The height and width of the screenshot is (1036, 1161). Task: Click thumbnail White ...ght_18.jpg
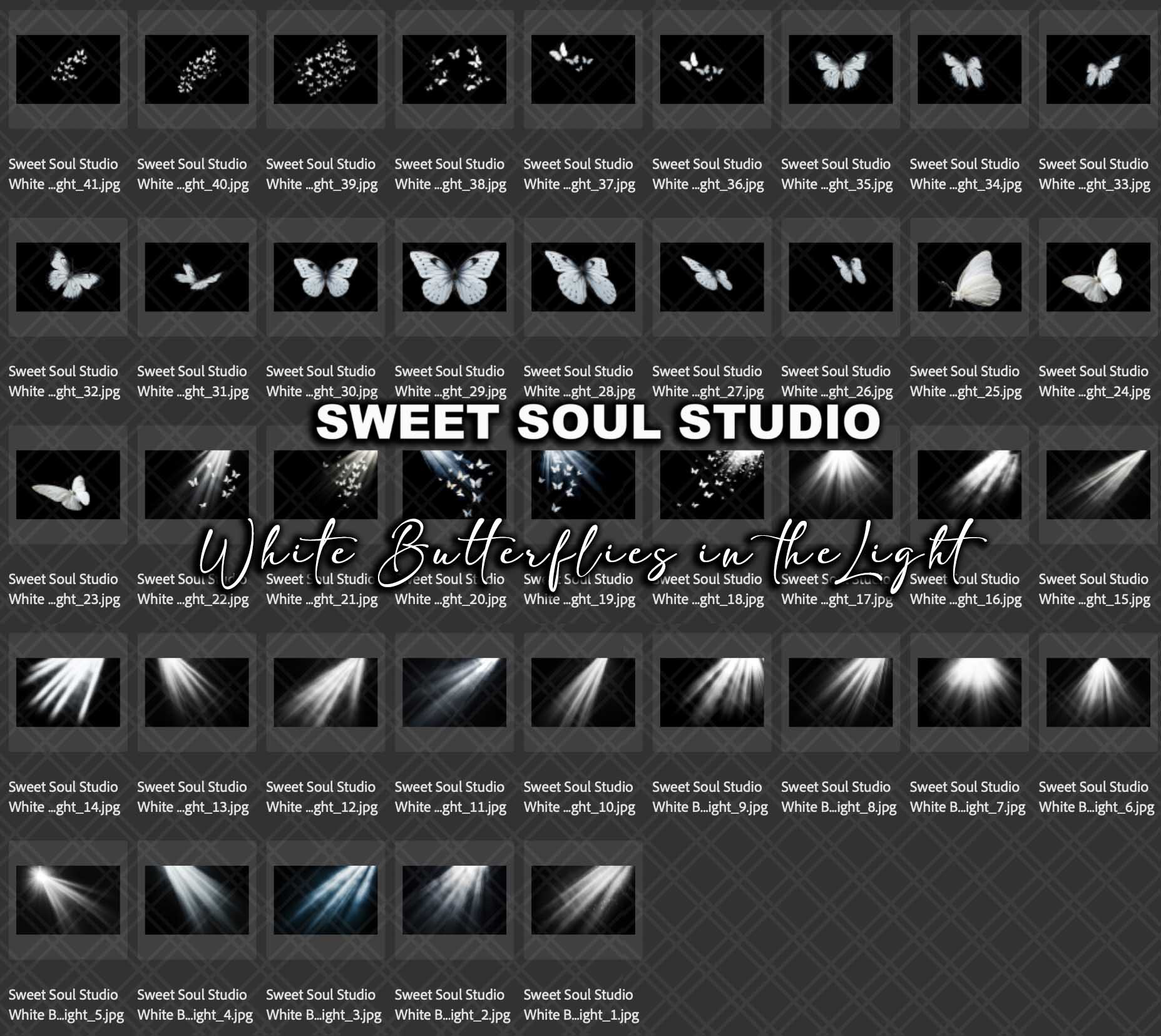click(x=712, y=485)
